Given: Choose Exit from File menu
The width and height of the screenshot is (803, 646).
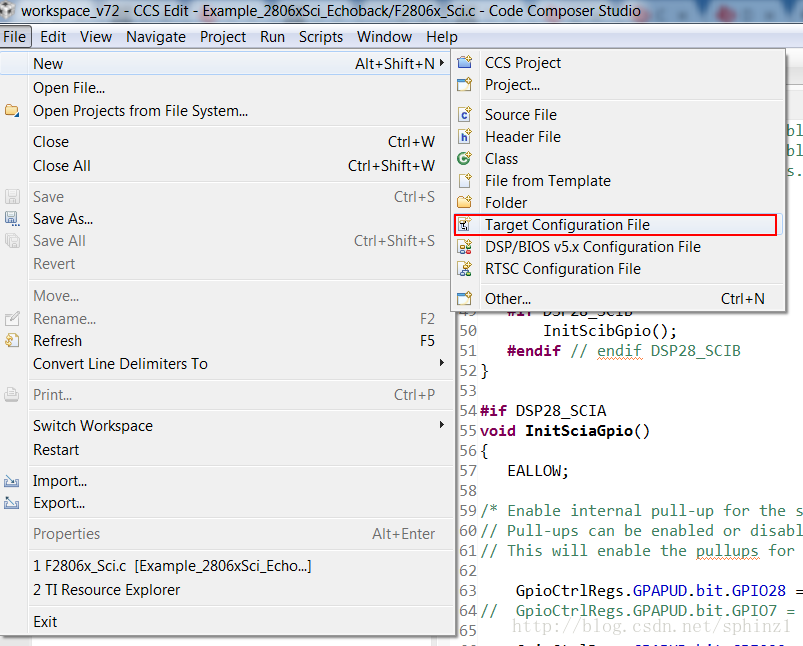Looking at the screenshot, I should [x=227, y=622].
